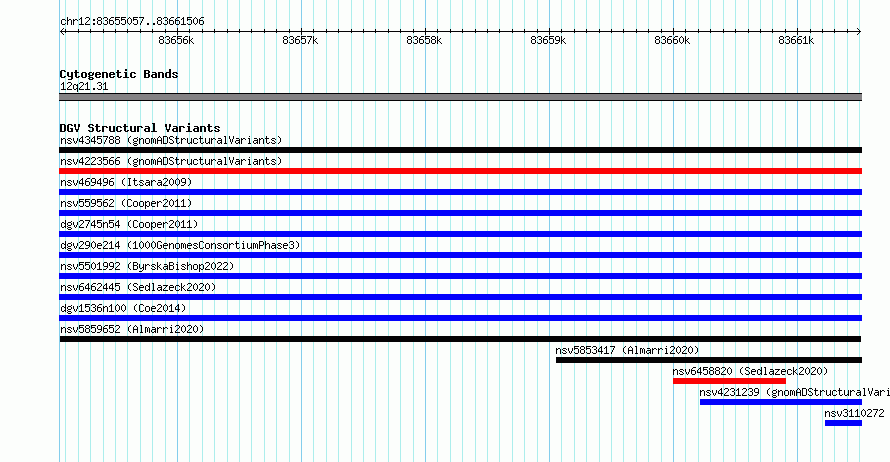Click the Cytogenetic Bands track title
The image size is (890, 462).
[119, 74]
